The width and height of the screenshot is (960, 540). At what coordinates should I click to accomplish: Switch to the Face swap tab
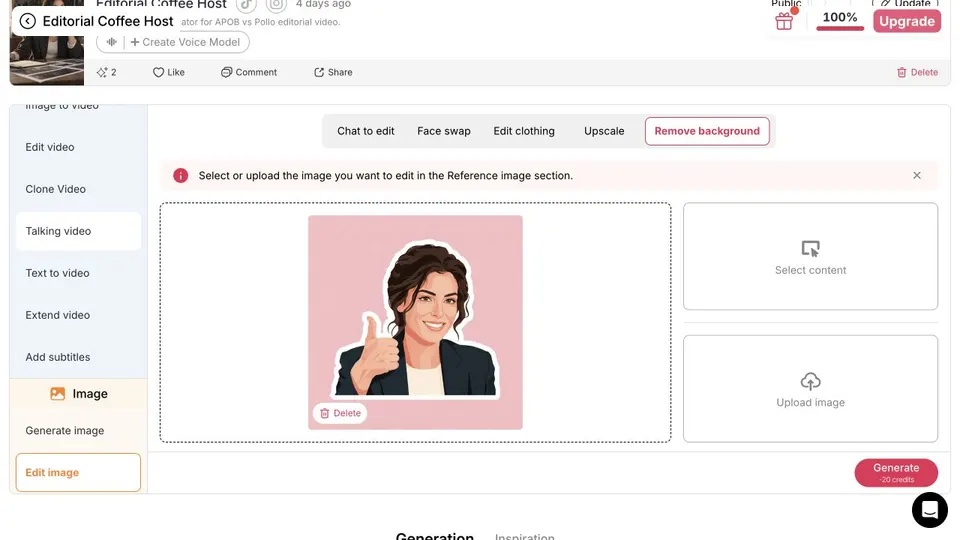point(444,131)
